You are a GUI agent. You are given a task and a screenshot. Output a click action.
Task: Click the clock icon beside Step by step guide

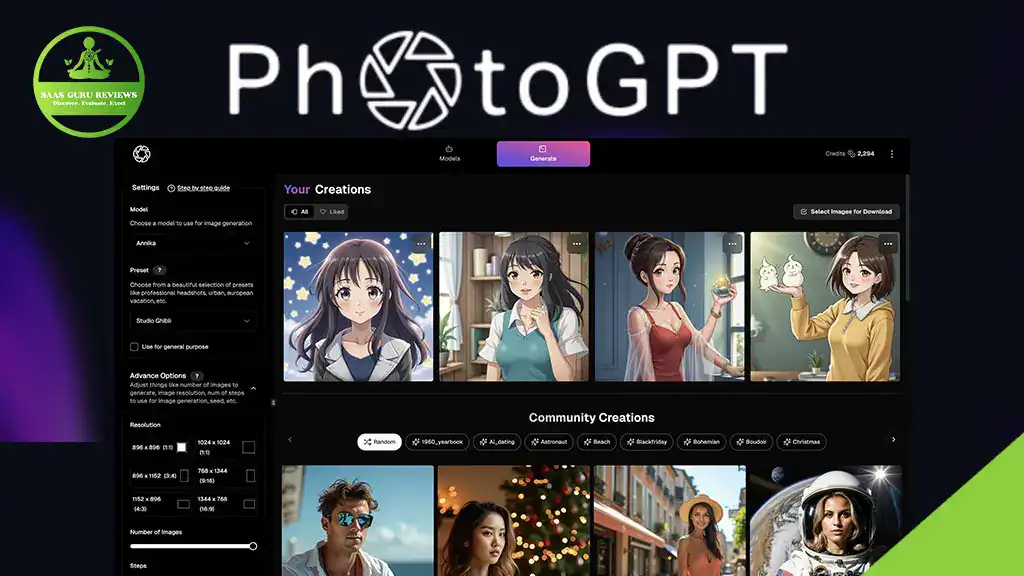click(171, 188)
